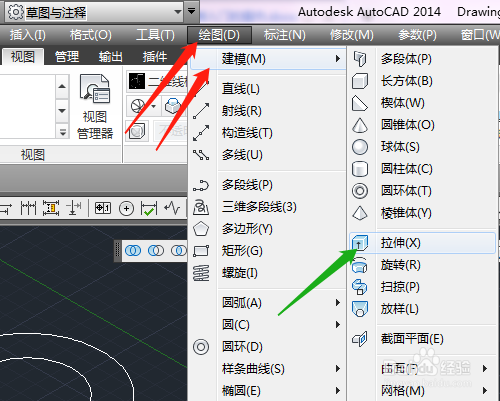This screenshot has width=500, height=401.
Task: Click the Revolve 旋转(R) icon
Action: pos(360,265)
